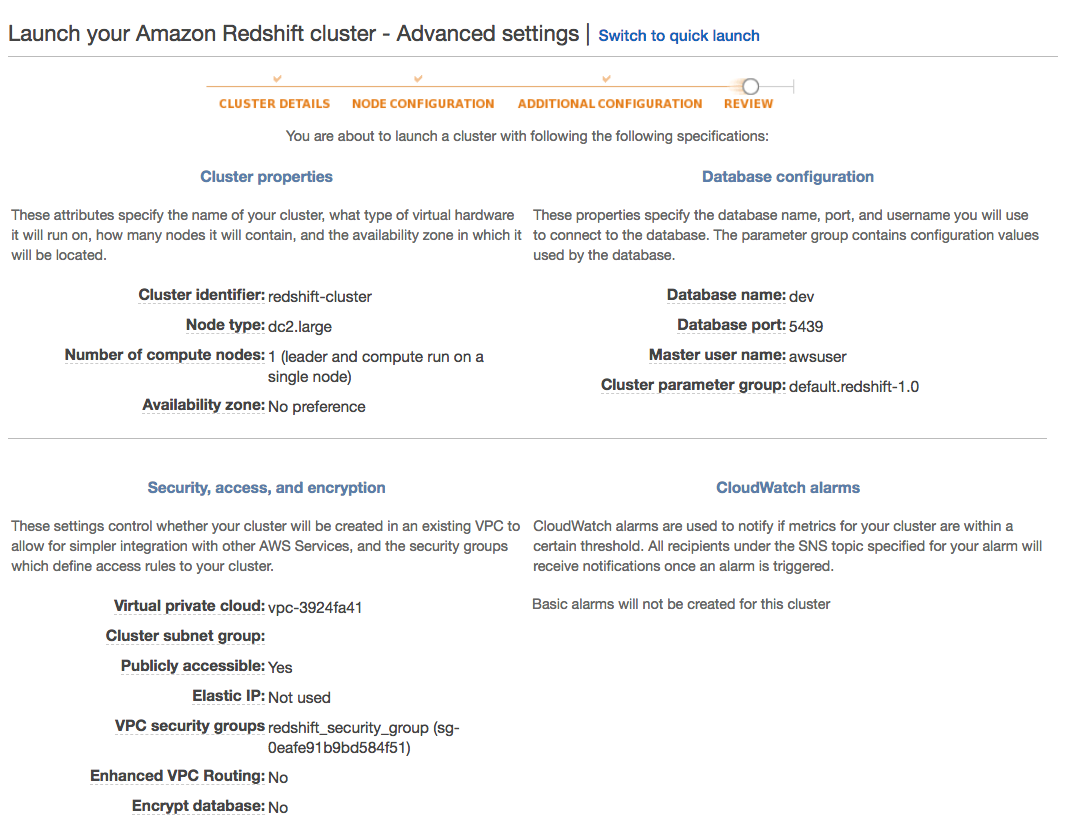The image size is (1078, 827).
Task: Switch to quick launch mode
Action: tap(678, 36)
